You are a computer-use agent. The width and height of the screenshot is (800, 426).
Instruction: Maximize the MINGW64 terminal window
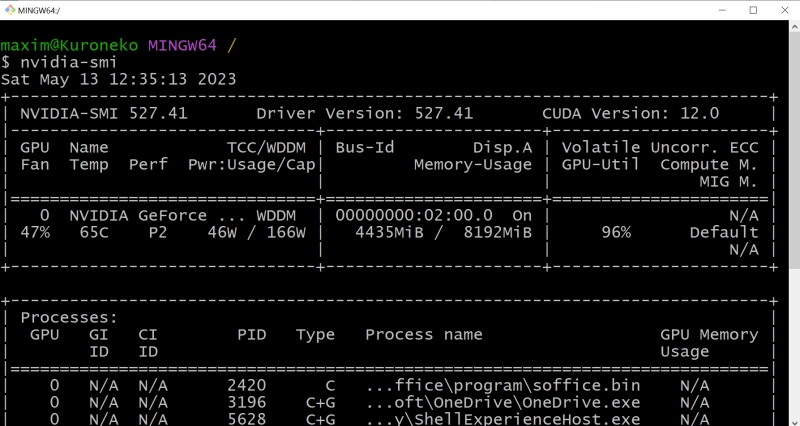pyautogui.click(x=753, y=10)
